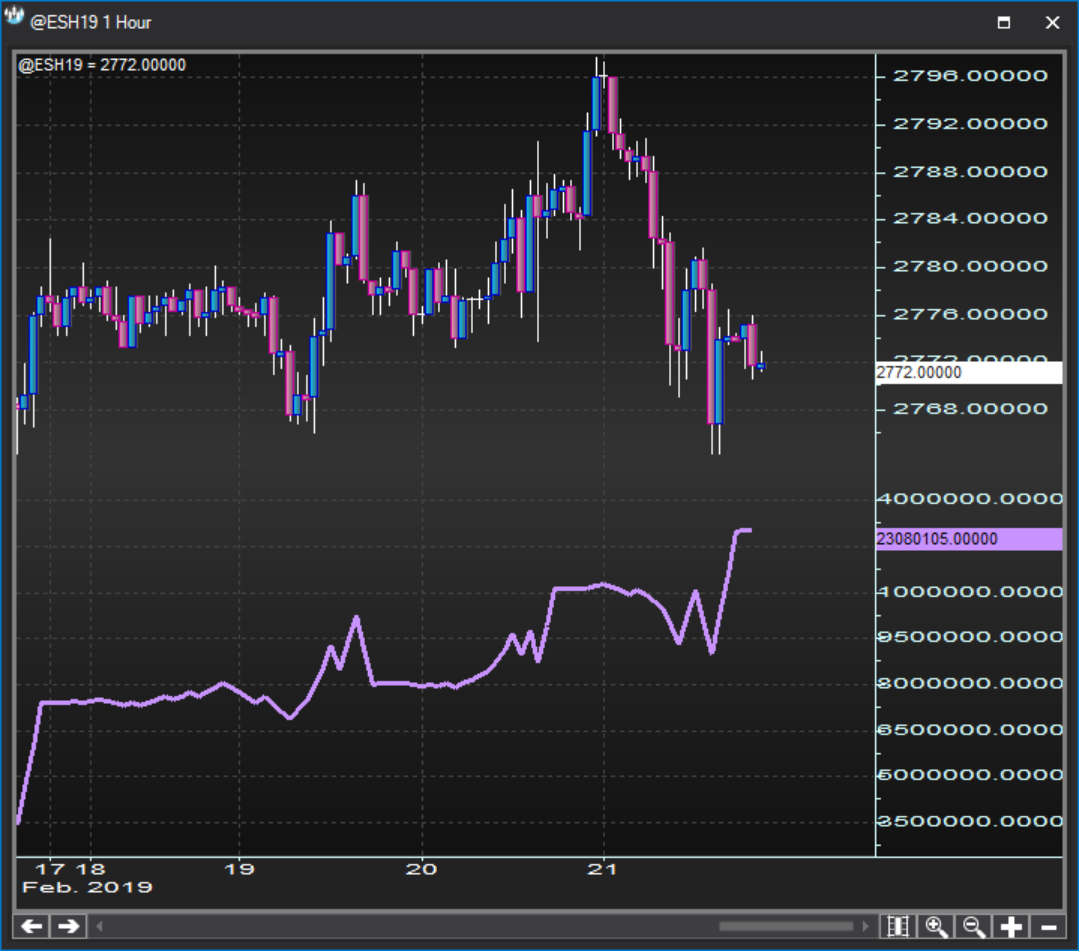The image size is (1079, 951).
Task: Click the horizontal scrollbar left arrow
Action: 99,926
